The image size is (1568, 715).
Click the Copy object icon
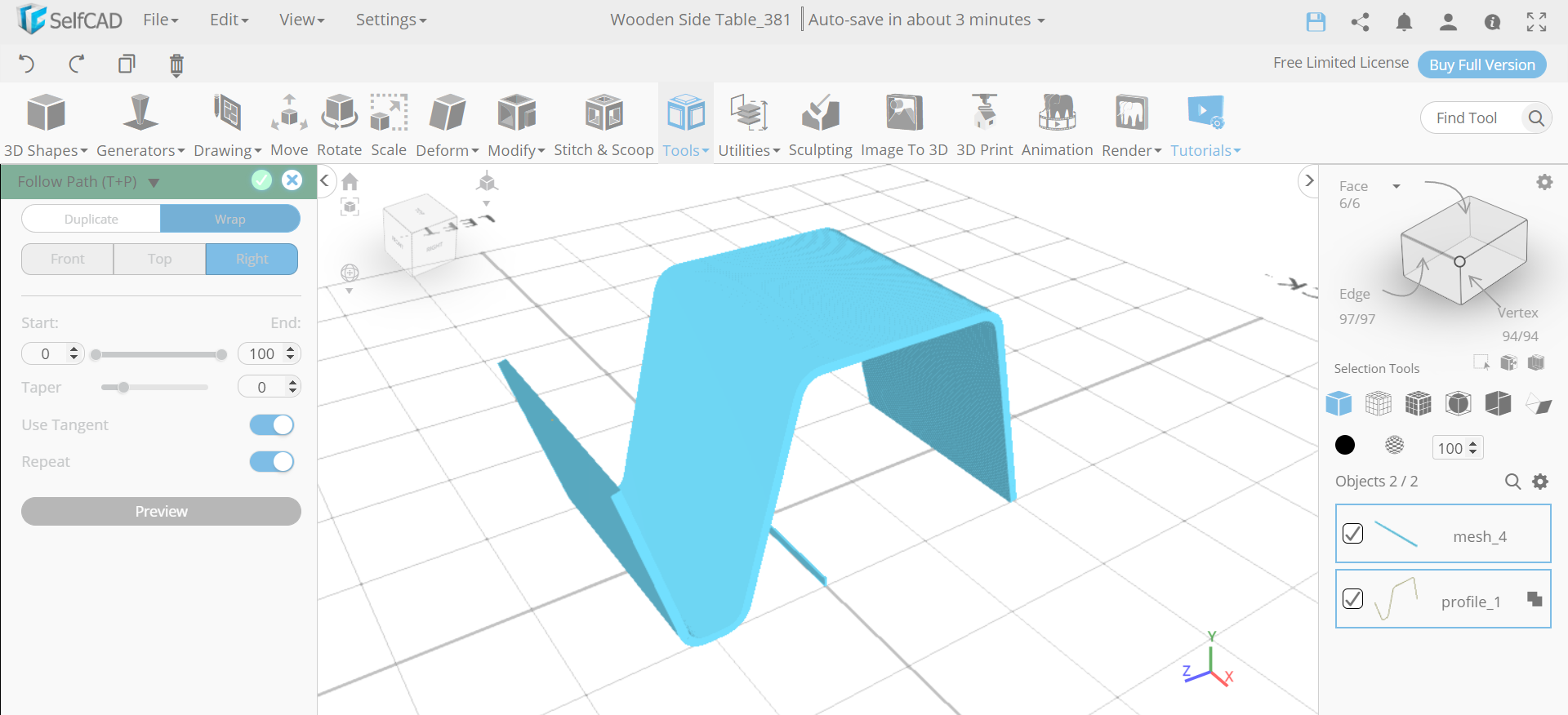click(x=127, y=64)
